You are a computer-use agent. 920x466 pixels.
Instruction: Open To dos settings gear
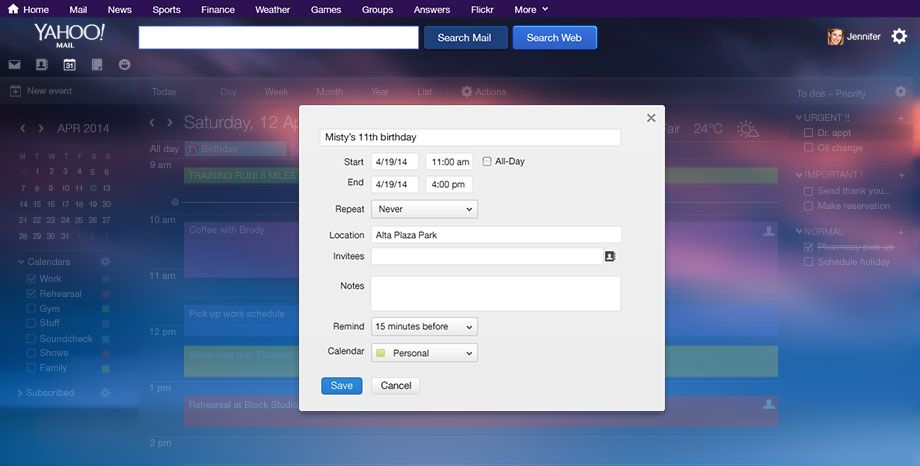901,92
